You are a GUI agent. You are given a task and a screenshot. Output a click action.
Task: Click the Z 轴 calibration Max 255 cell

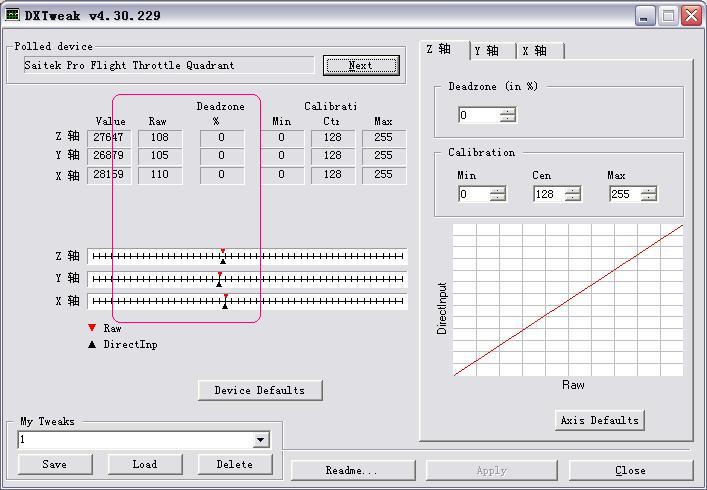[x=384, y=137]
